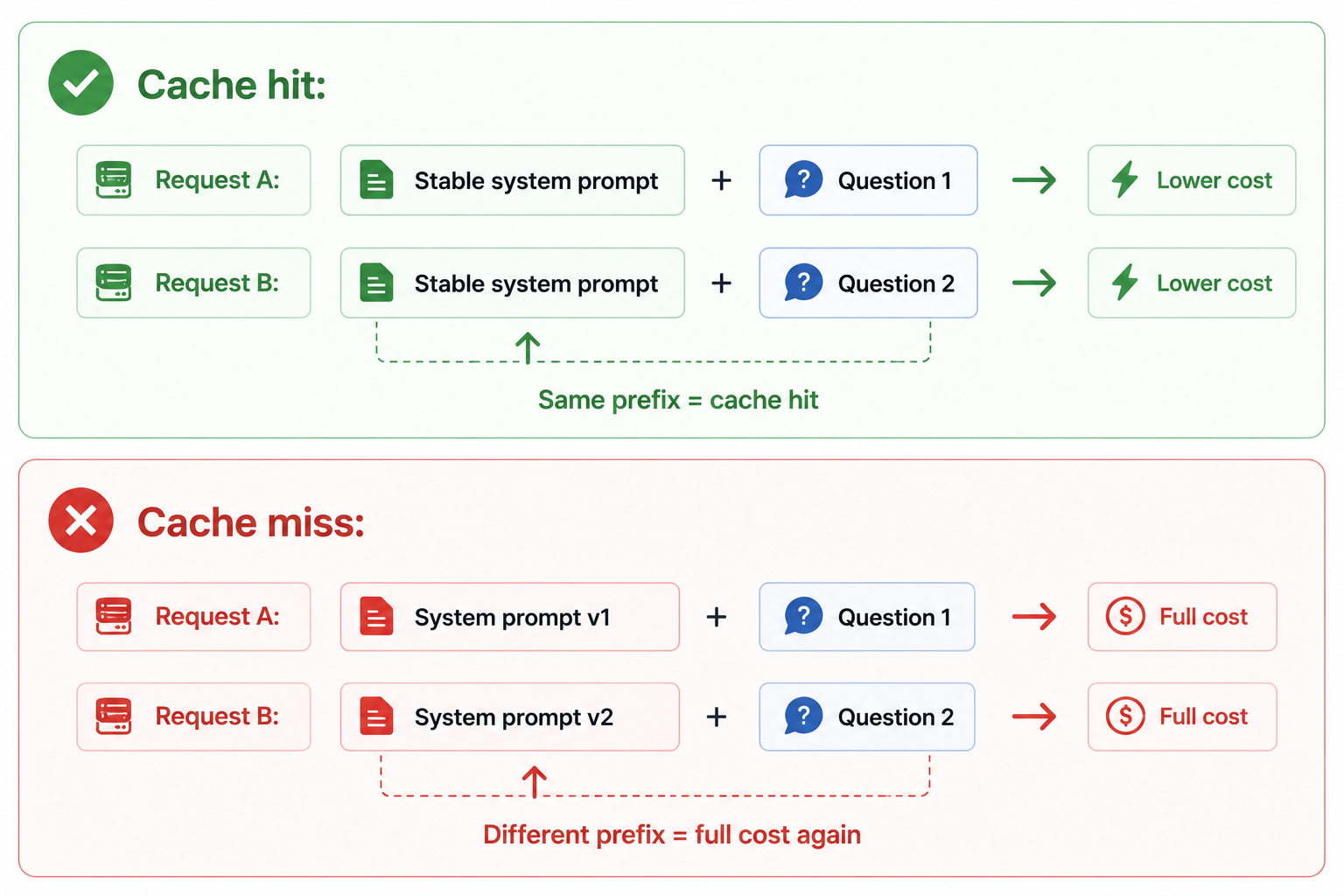Screen dimensions: 1344x896
Task: Click the lightning bolt icon in the top Lower cost box
Action: pos(1124,180)
